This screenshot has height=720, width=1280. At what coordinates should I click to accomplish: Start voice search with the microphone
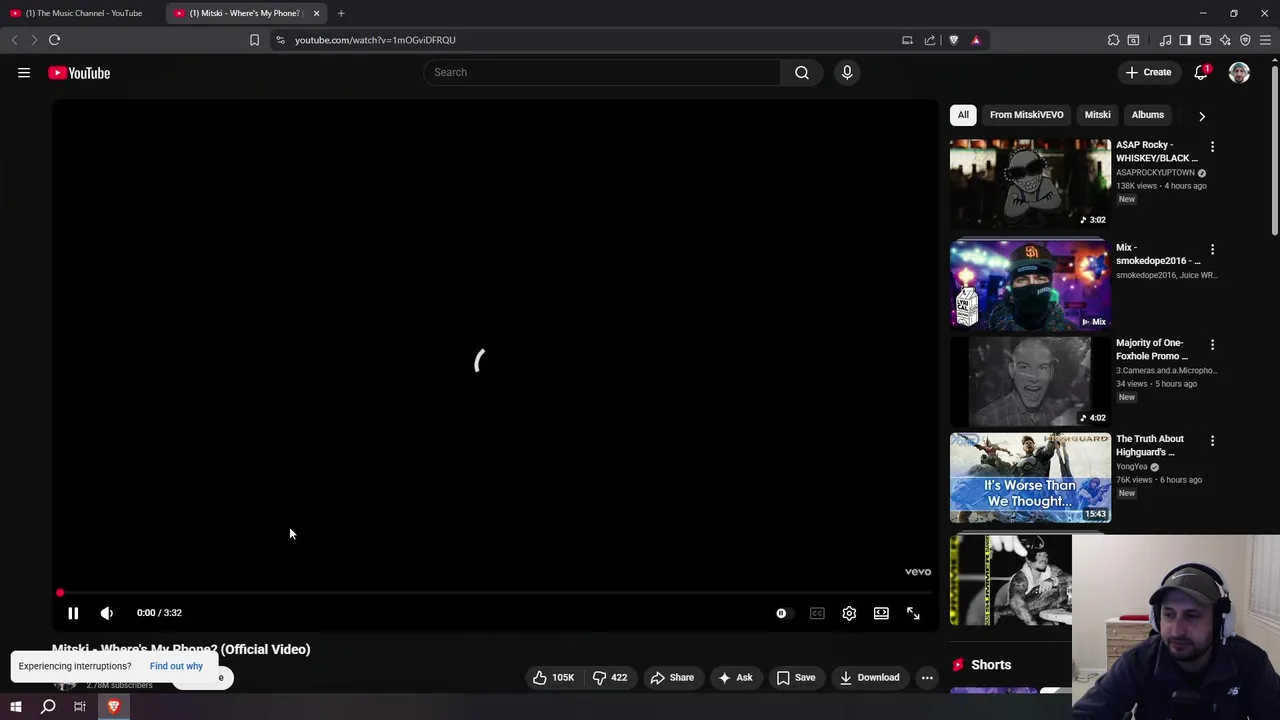tap(847, 72)
